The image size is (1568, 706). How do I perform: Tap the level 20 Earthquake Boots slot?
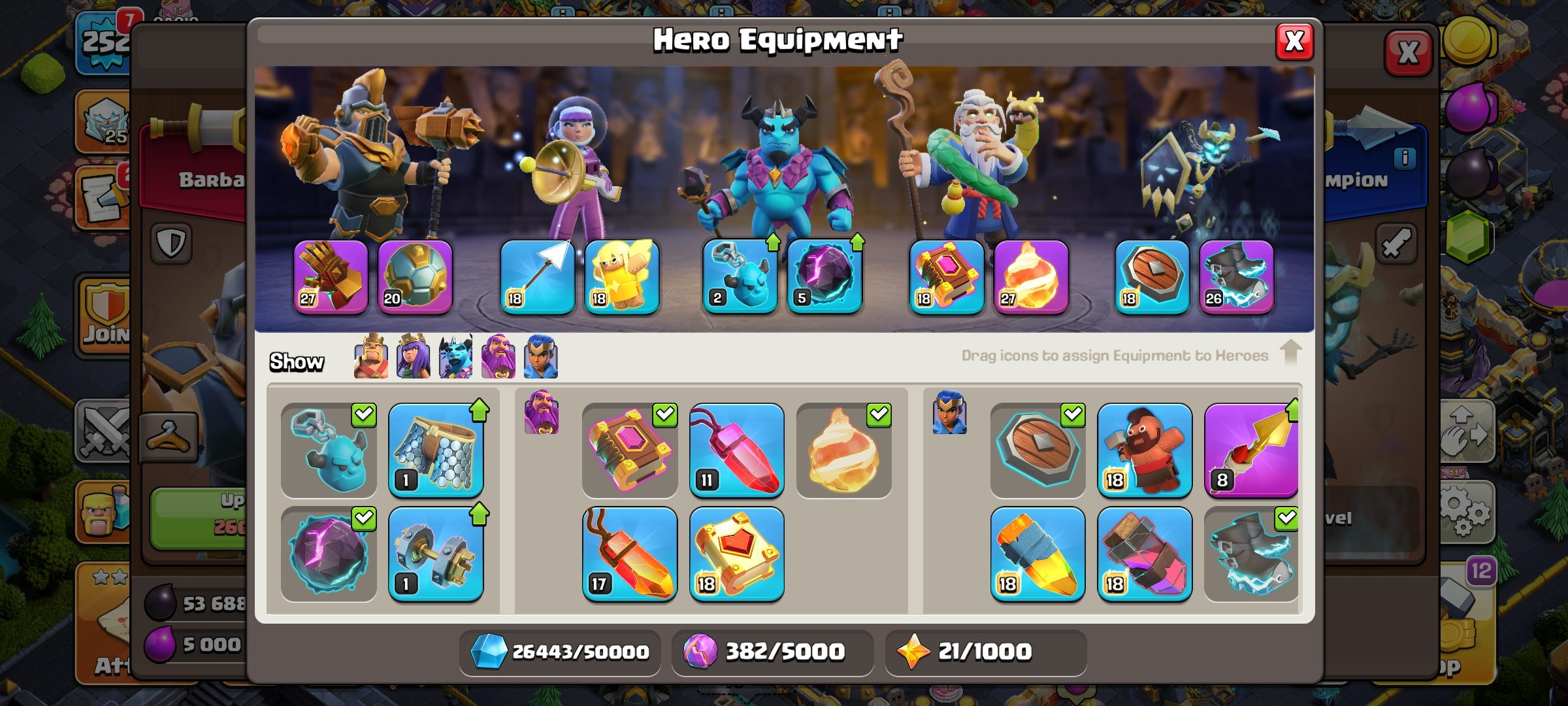[x=415, y=277]
